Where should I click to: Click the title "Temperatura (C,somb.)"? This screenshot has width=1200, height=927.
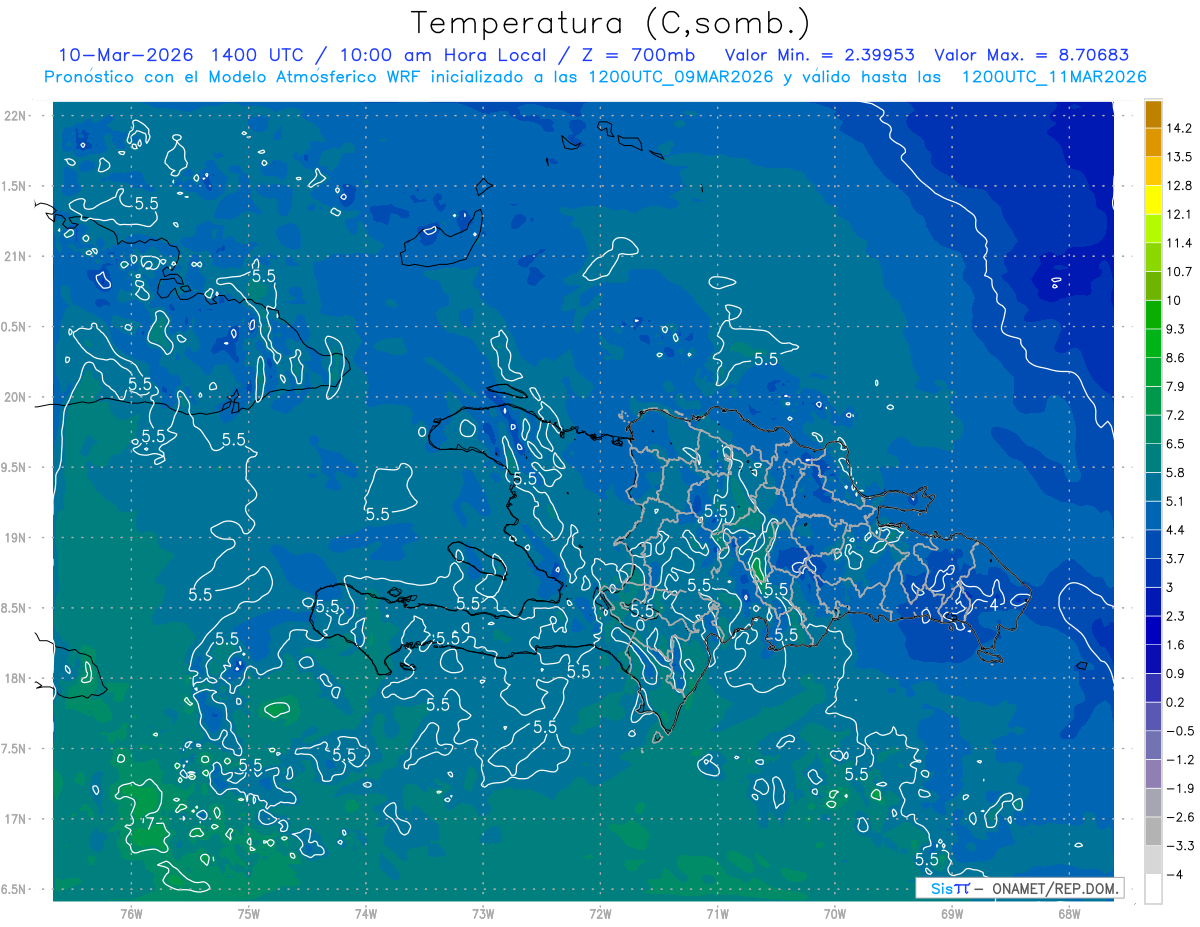coord(610,23)
